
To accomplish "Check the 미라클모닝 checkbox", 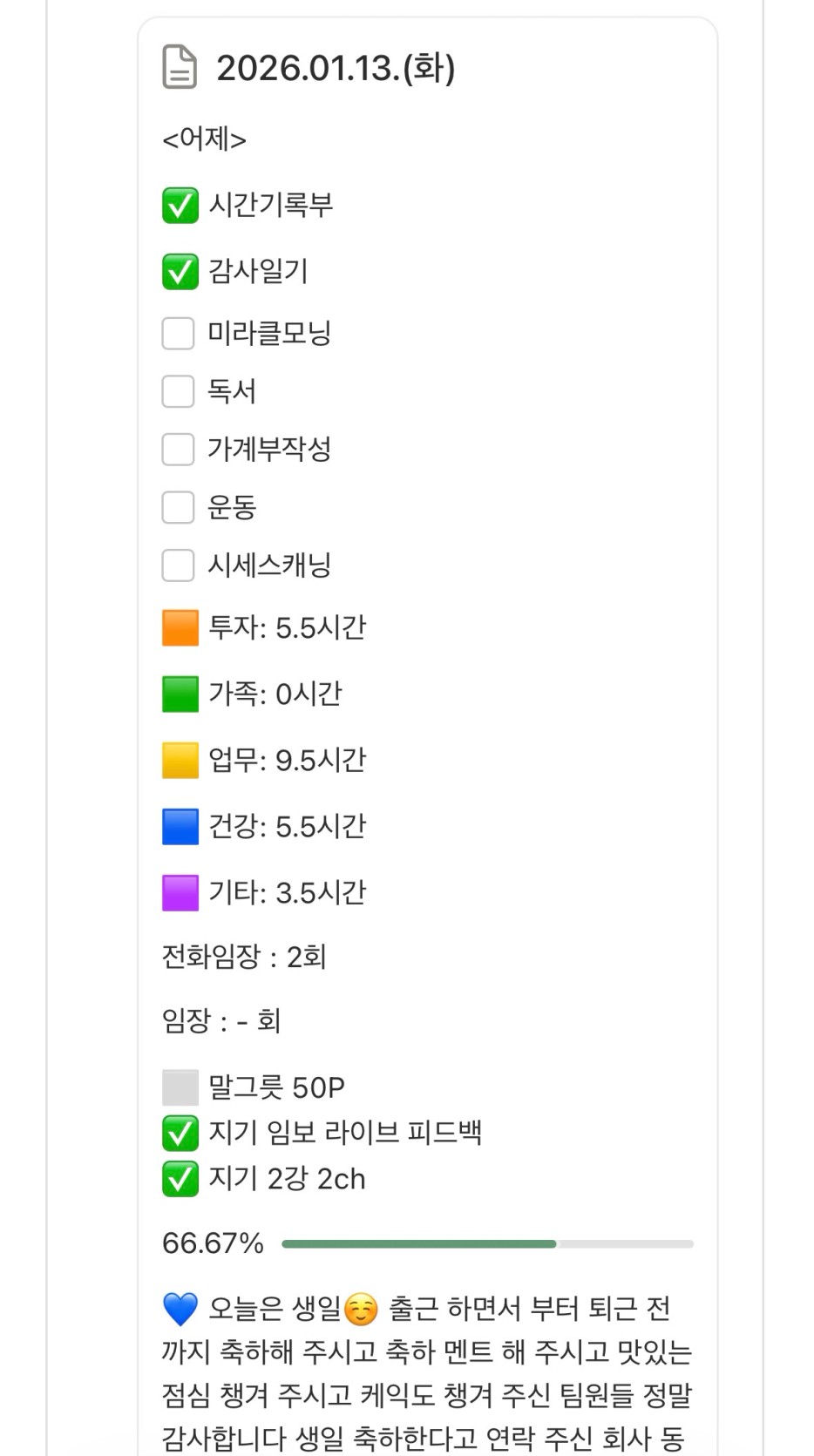I will click(178, 333).
